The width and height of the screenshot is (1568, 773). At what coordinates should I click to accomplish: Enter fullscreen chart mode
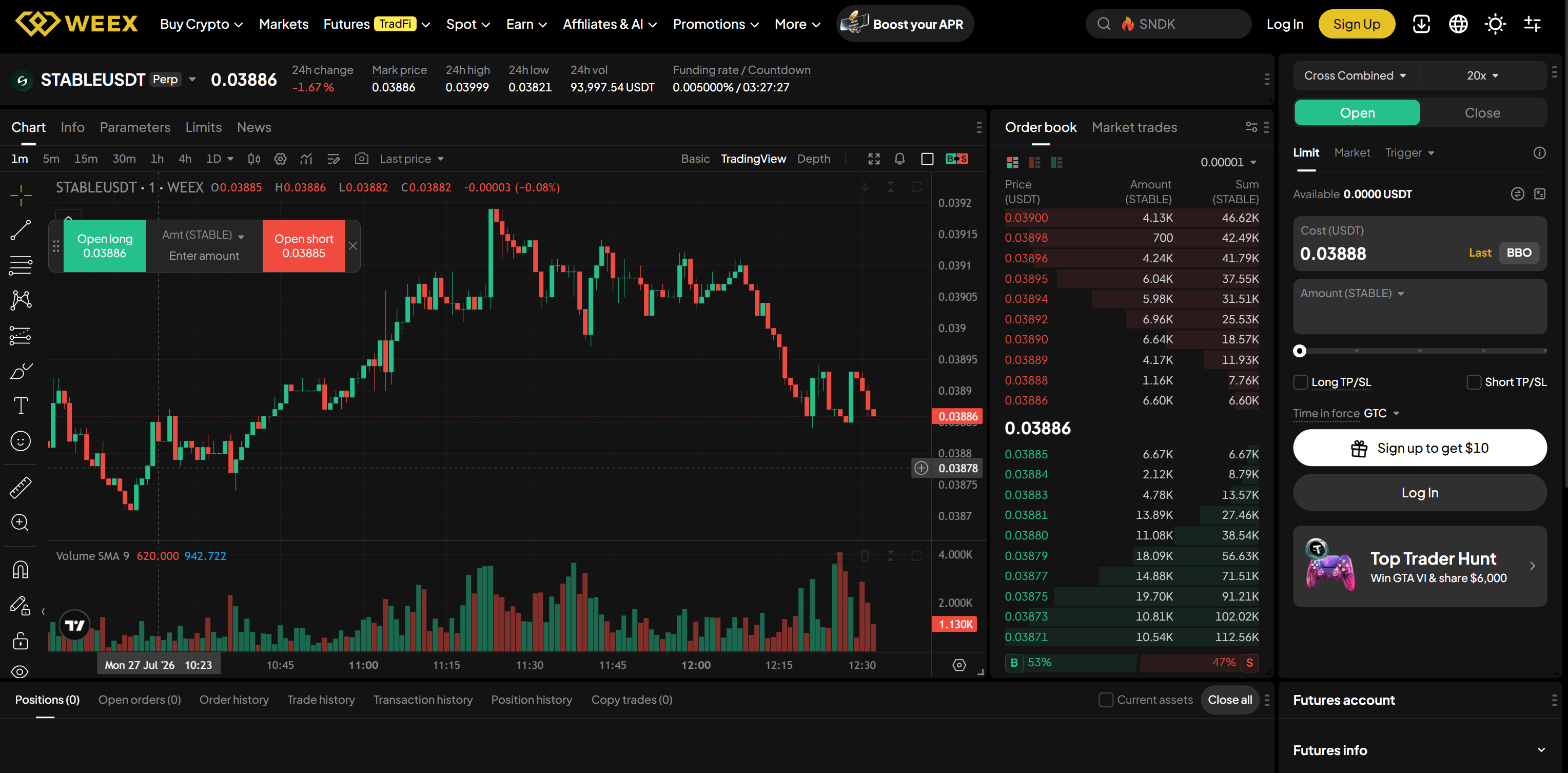(x=874, y=159)
